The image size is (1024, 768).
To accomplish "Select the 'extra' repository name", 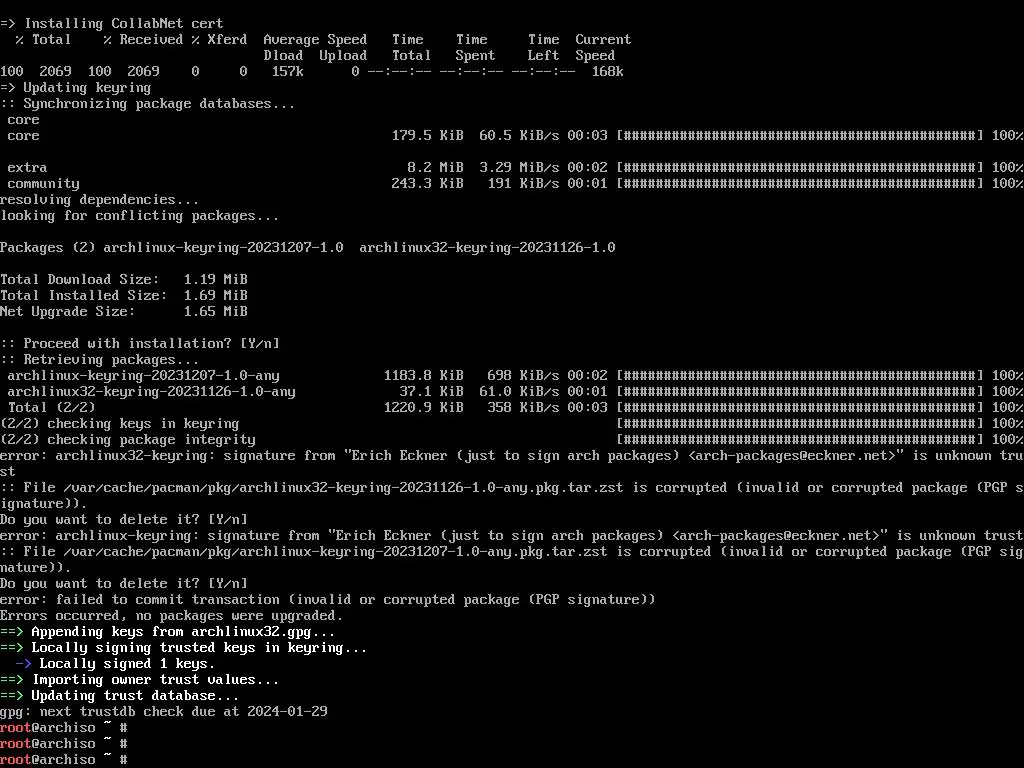I will [27, 168].
